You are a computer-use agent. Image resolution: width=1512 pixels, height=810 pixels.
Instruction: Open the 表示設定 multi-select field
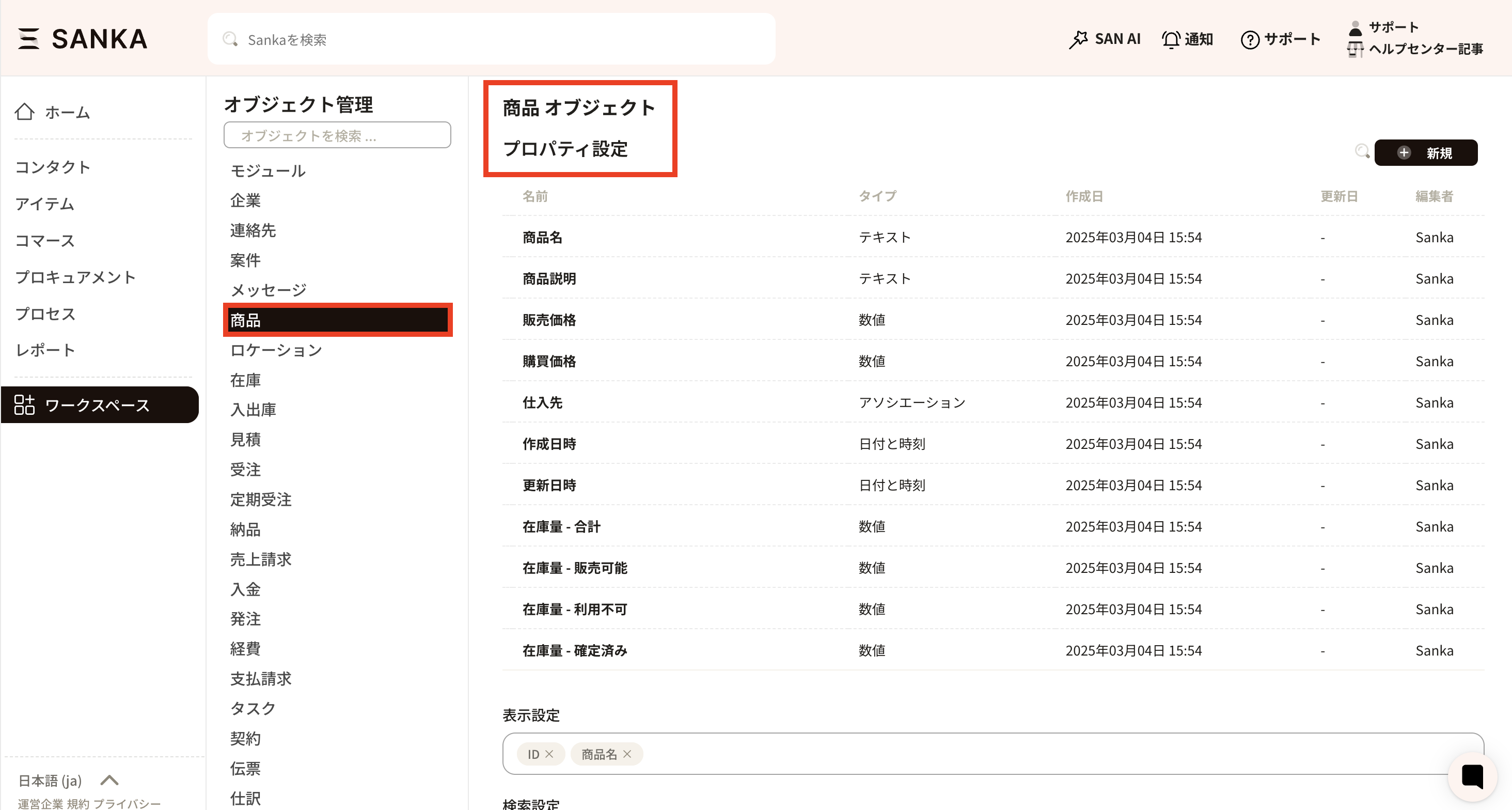[x=998, y=754]
